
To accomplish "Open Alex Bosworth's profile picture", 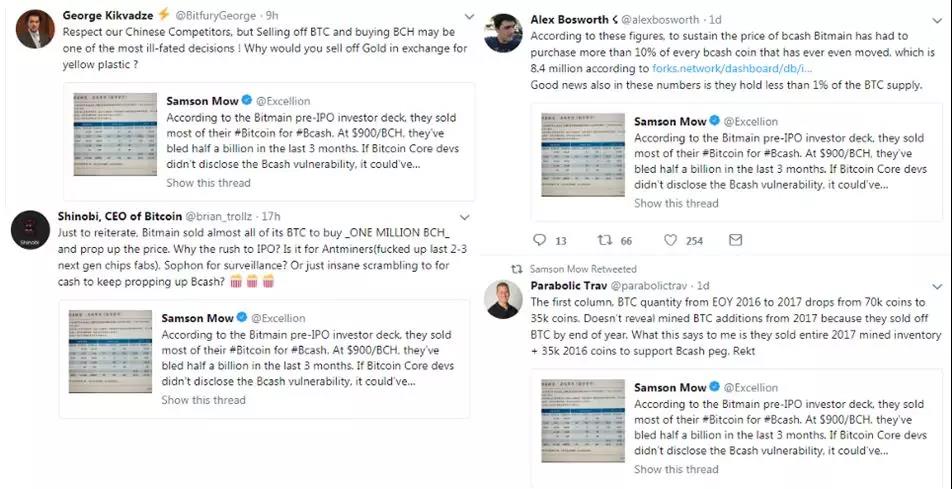I will (503, 34).
